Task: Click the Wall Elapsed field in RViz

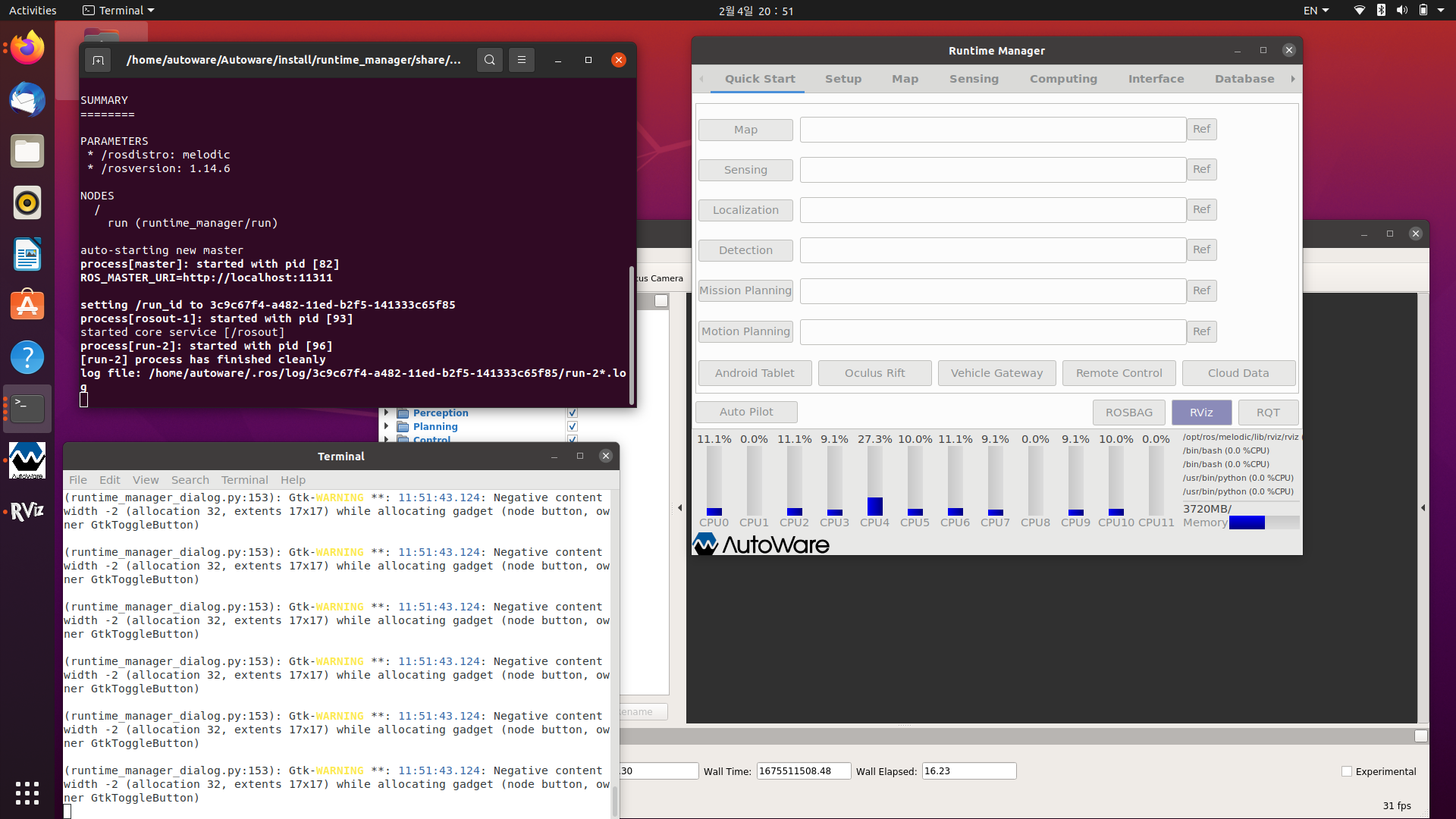Action: point(968,771)
